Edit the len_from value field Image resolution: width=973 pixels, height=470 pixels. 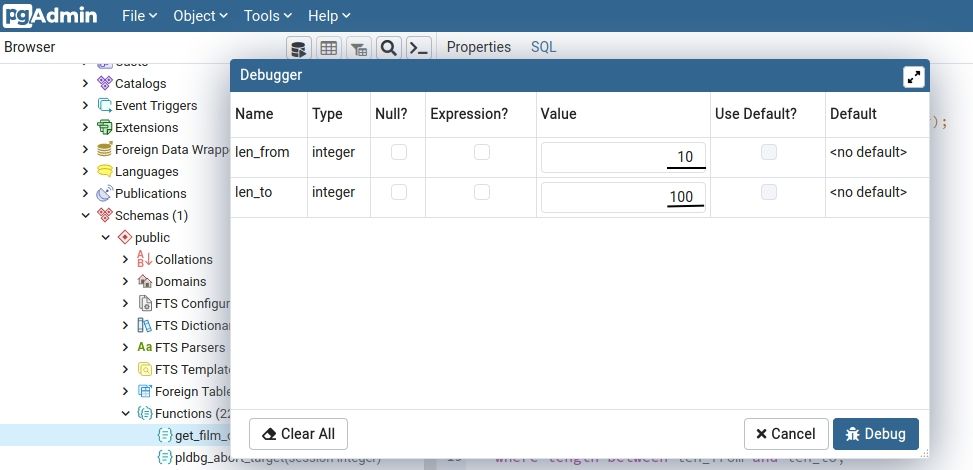click(623, 157)
